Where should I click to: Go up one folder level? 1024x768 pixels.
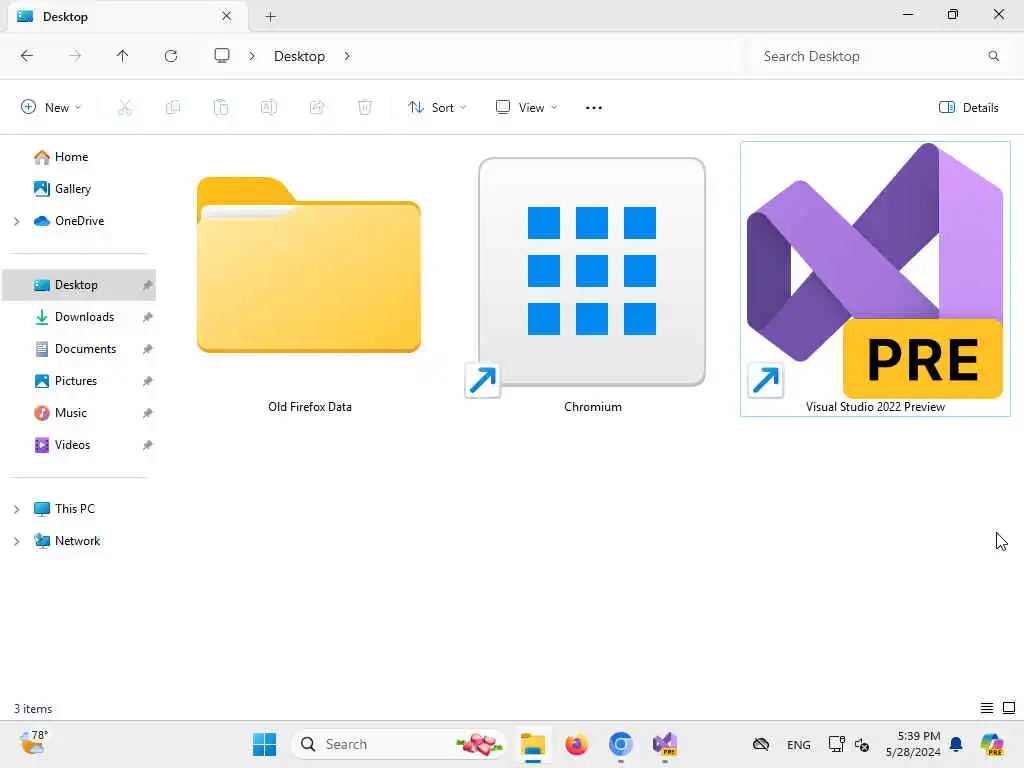122,56
